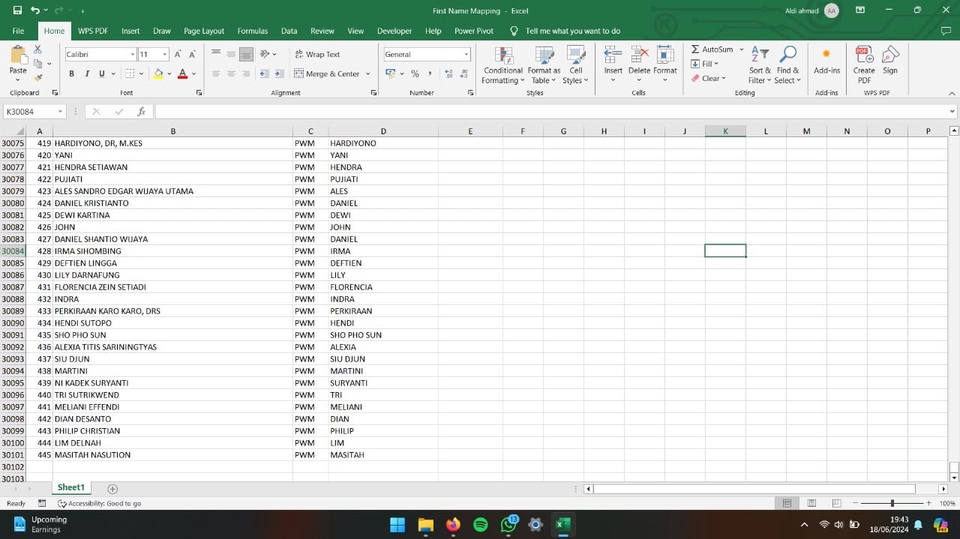960x539 pixels.
Task: Click the Font Color red swatch
Action: point(182,74)
